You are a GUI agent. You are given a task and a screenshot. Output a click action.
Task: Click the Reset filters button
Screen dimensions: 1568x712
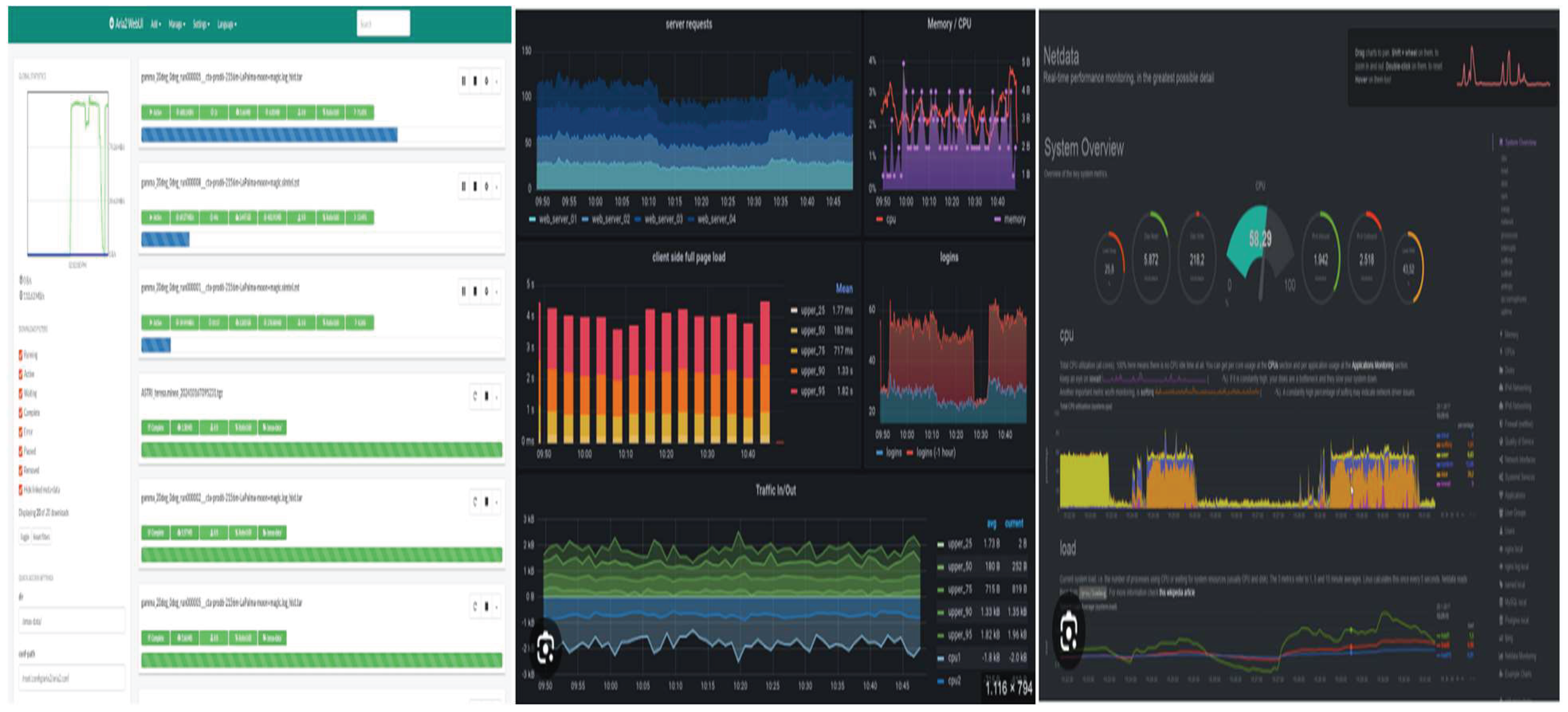coord(41,537)
